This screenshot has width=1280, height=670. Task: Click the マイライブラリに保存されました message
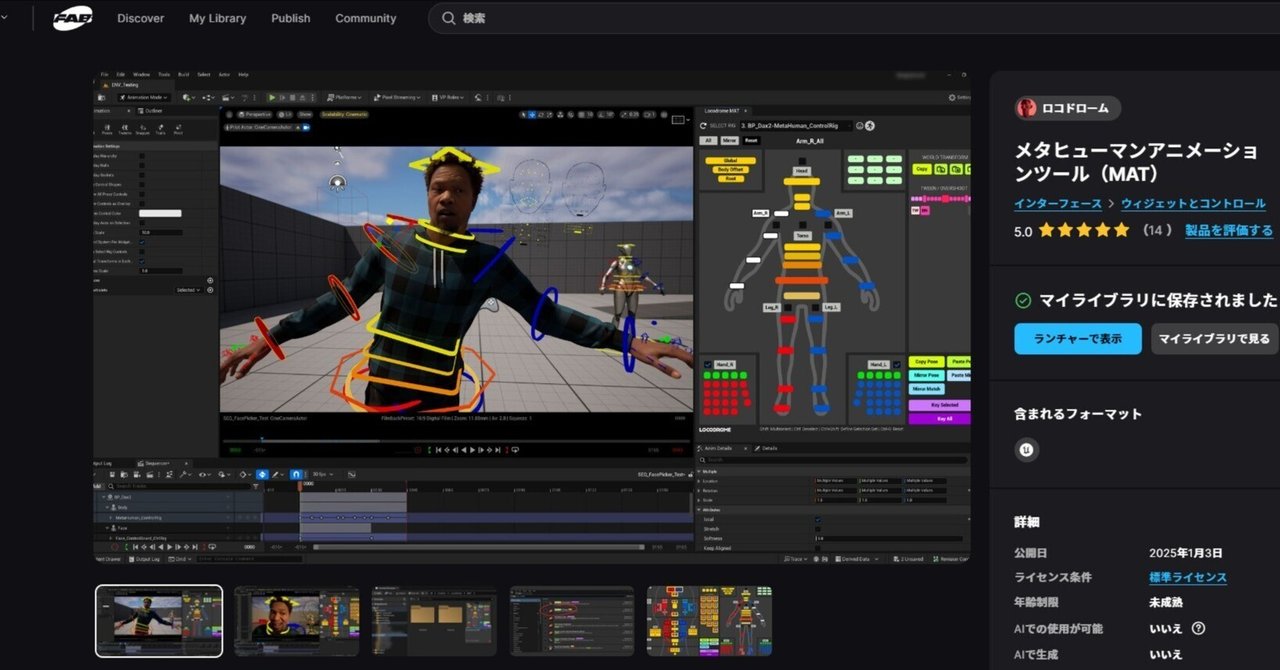click(1159, 301)
